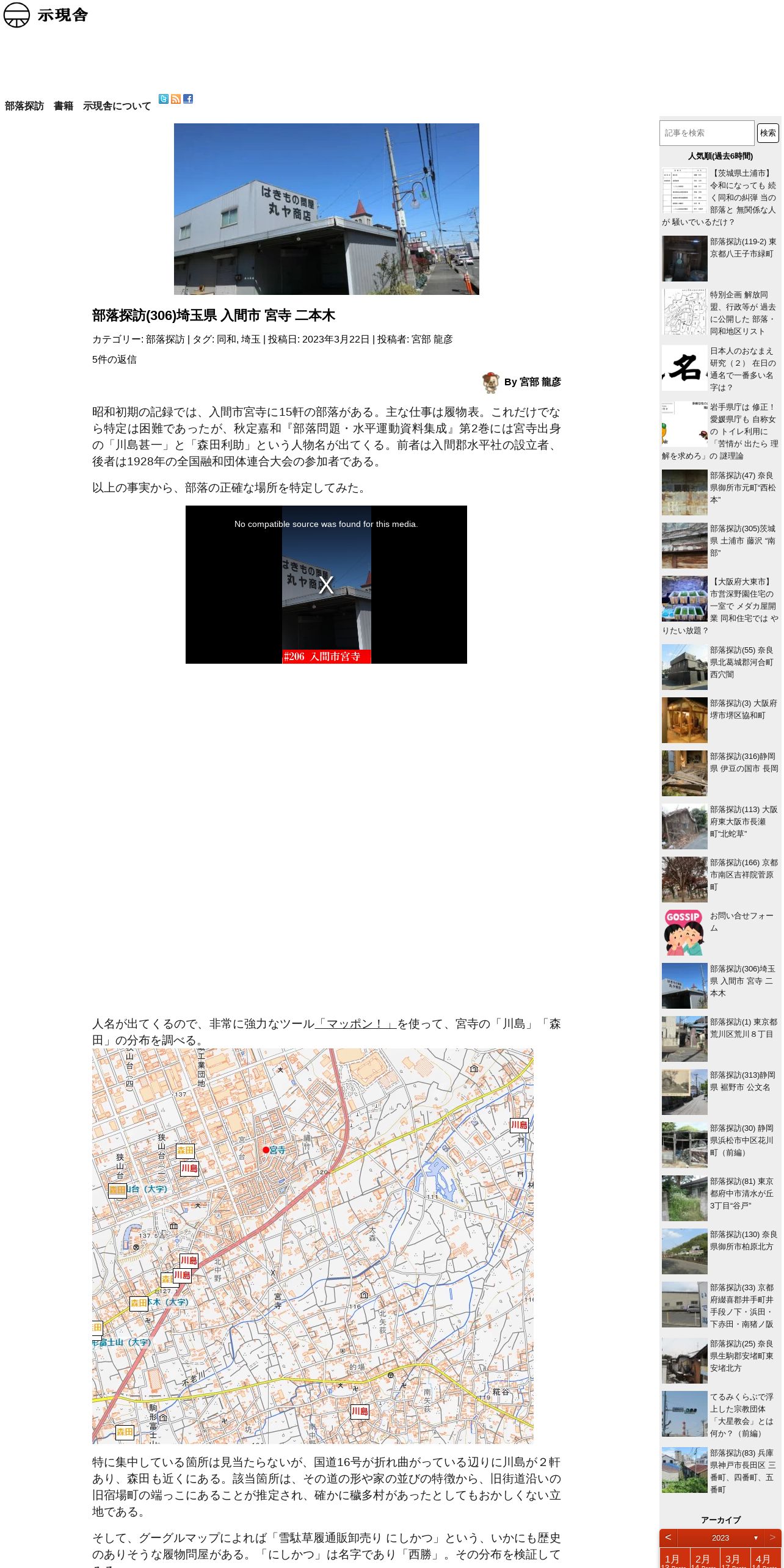This screenshot has height=1568, width=784.
Task: Open the RSS feed icon
Action: click(176, 99)
